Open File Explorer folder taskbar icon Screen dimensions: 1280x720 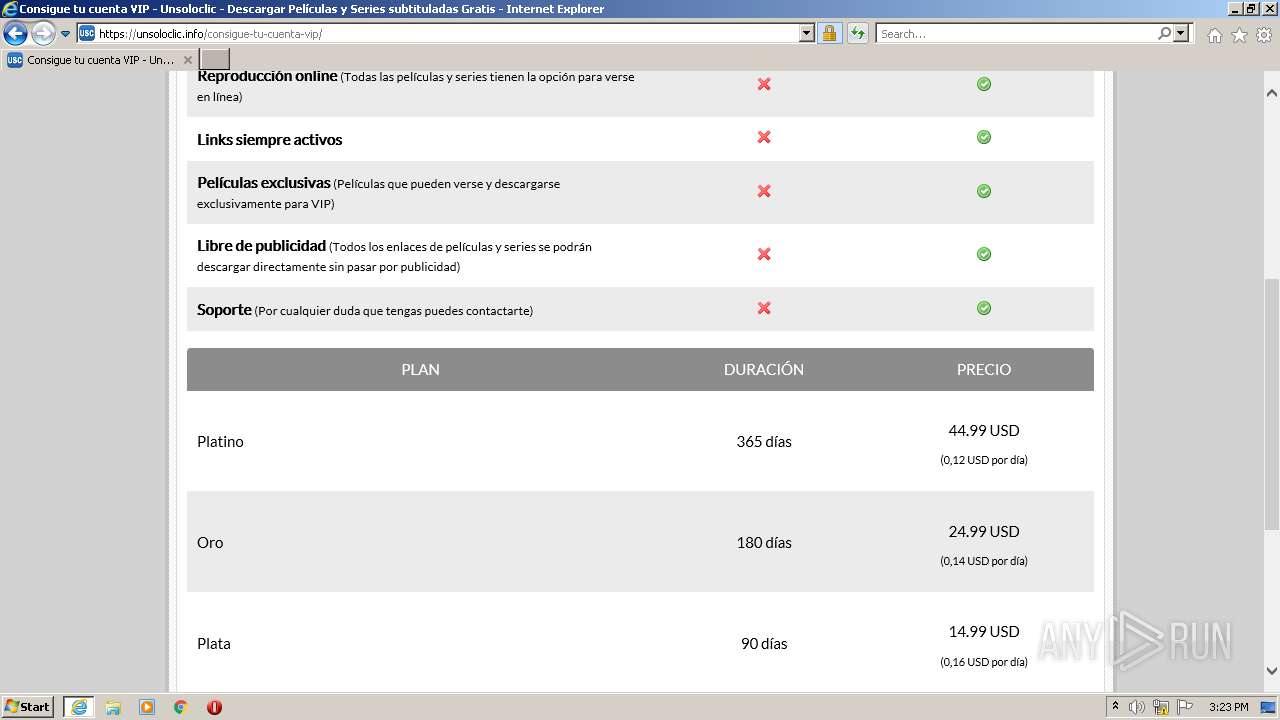point(113,707)
